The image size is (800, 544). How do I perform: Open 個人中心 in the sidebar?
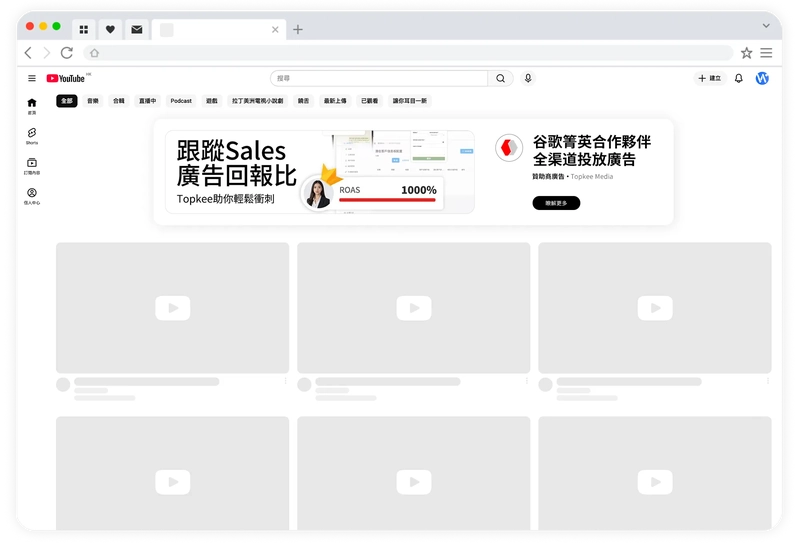pos(32,196)
